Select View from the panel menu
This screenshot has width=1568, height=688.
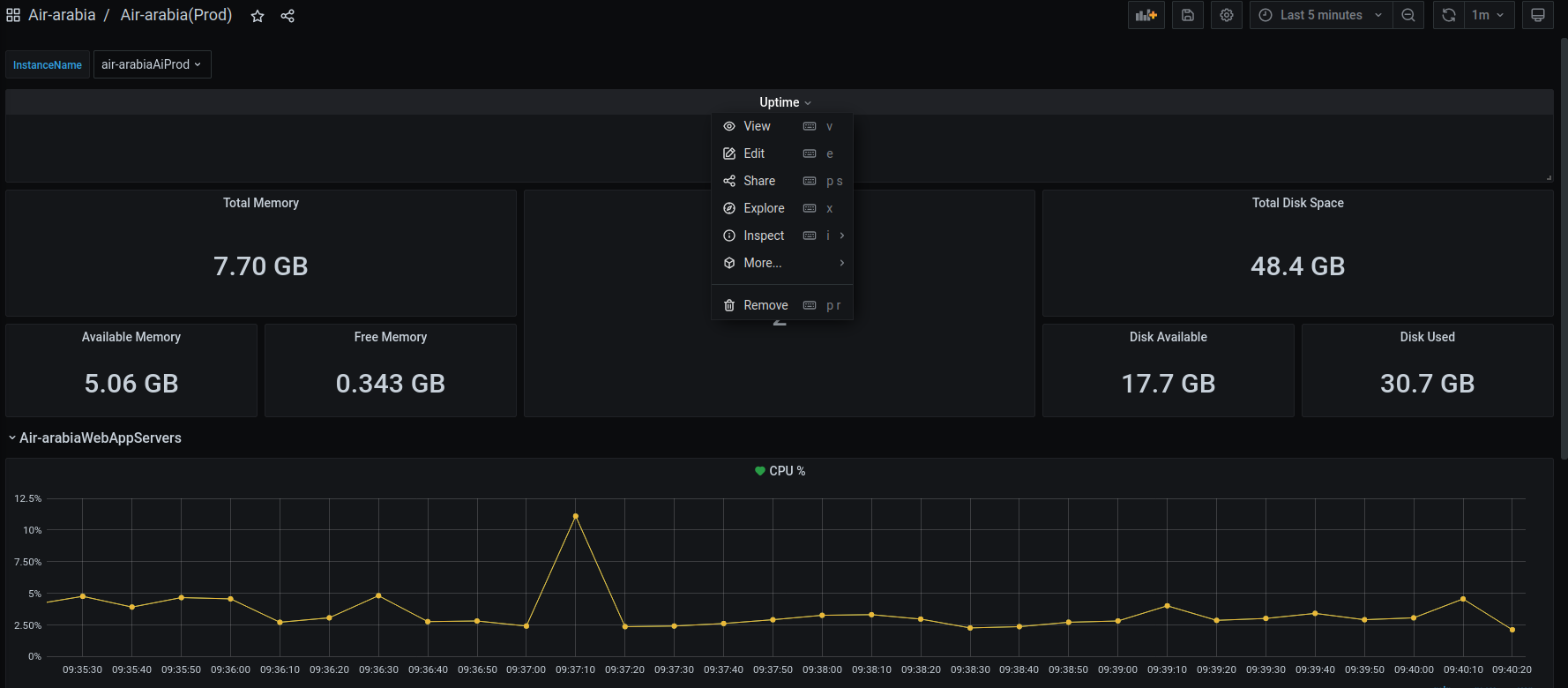pyautogui.click(x=757, y=126)
